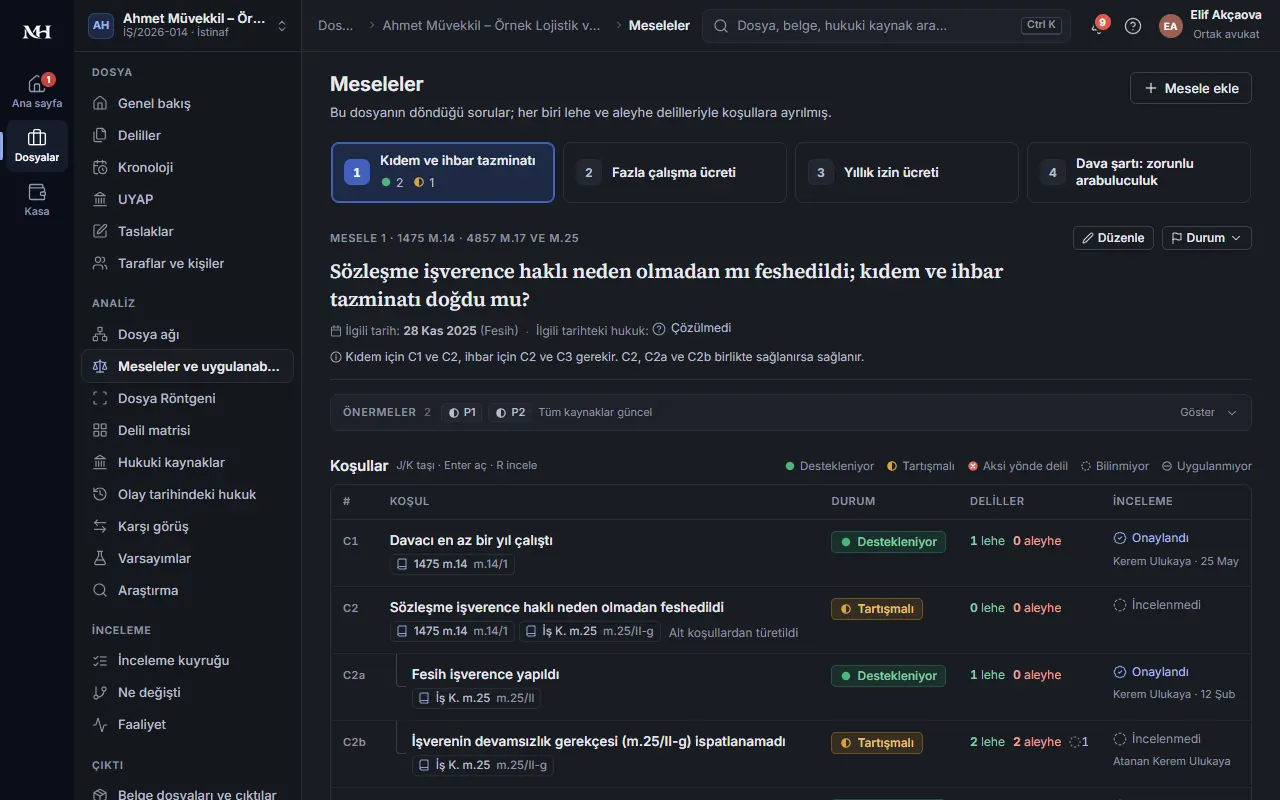Expand Önermeler with Göster

[x=1208, y=412]
